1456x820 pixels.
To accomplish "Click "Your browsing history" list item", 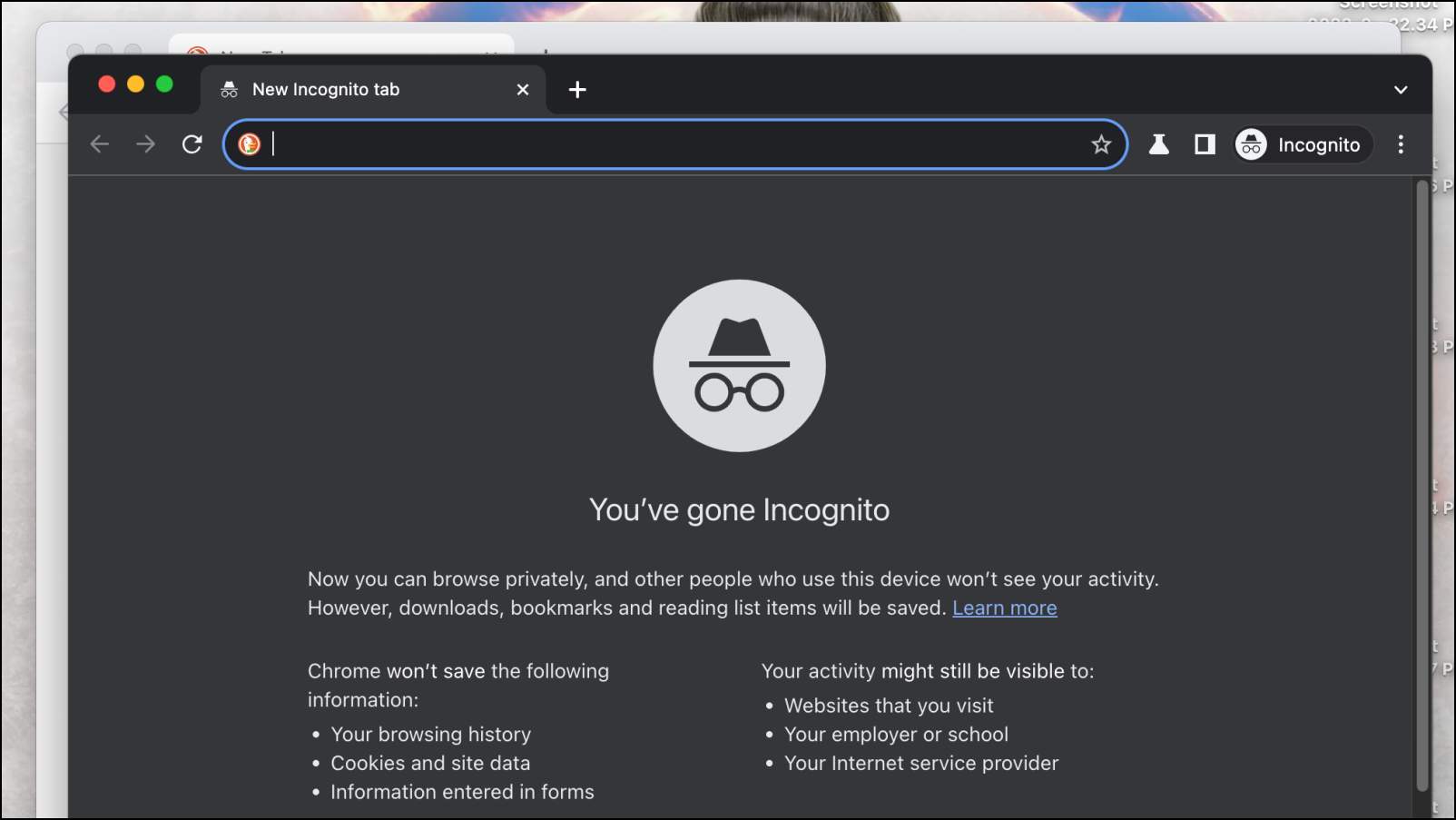I will click(x=431, y=734).
